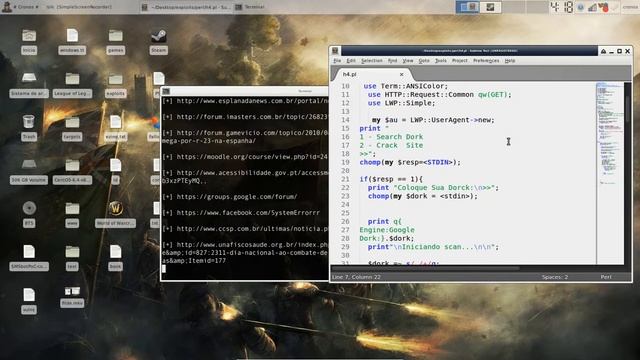The image size is (640, 360).
Task: Click the 'Engine:Google' line in editor
Action: click(x=387, y=230)
